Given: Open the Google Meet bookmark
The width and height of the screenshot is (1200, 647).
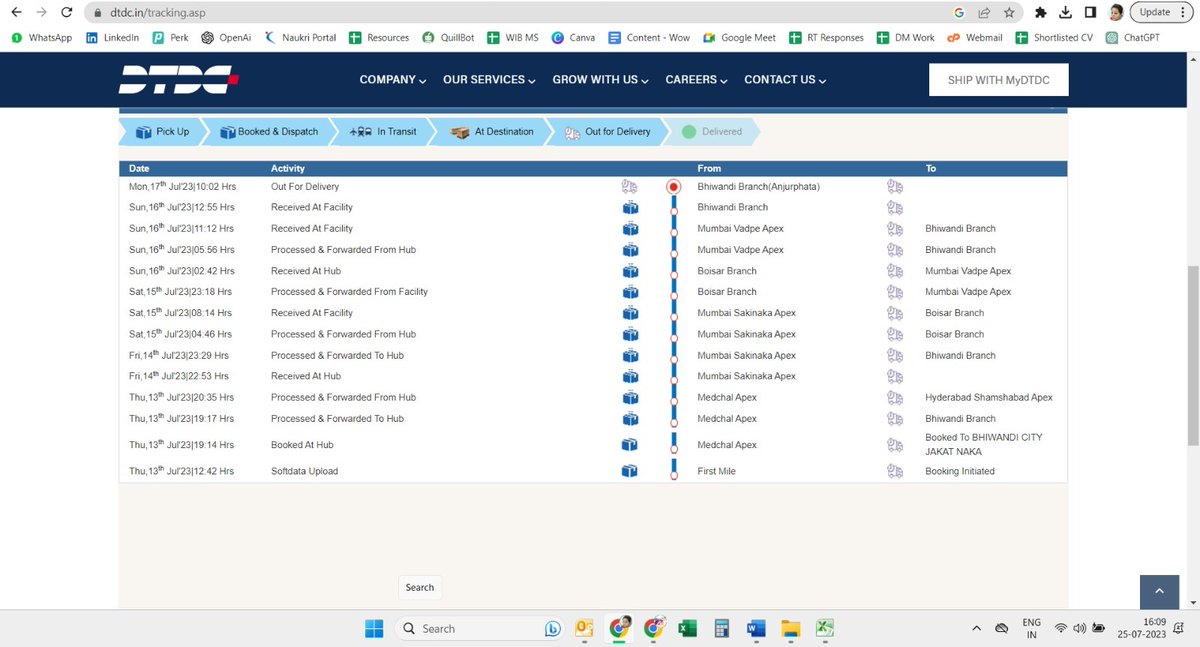Looking at the screenshot, I should coord(738,37).
